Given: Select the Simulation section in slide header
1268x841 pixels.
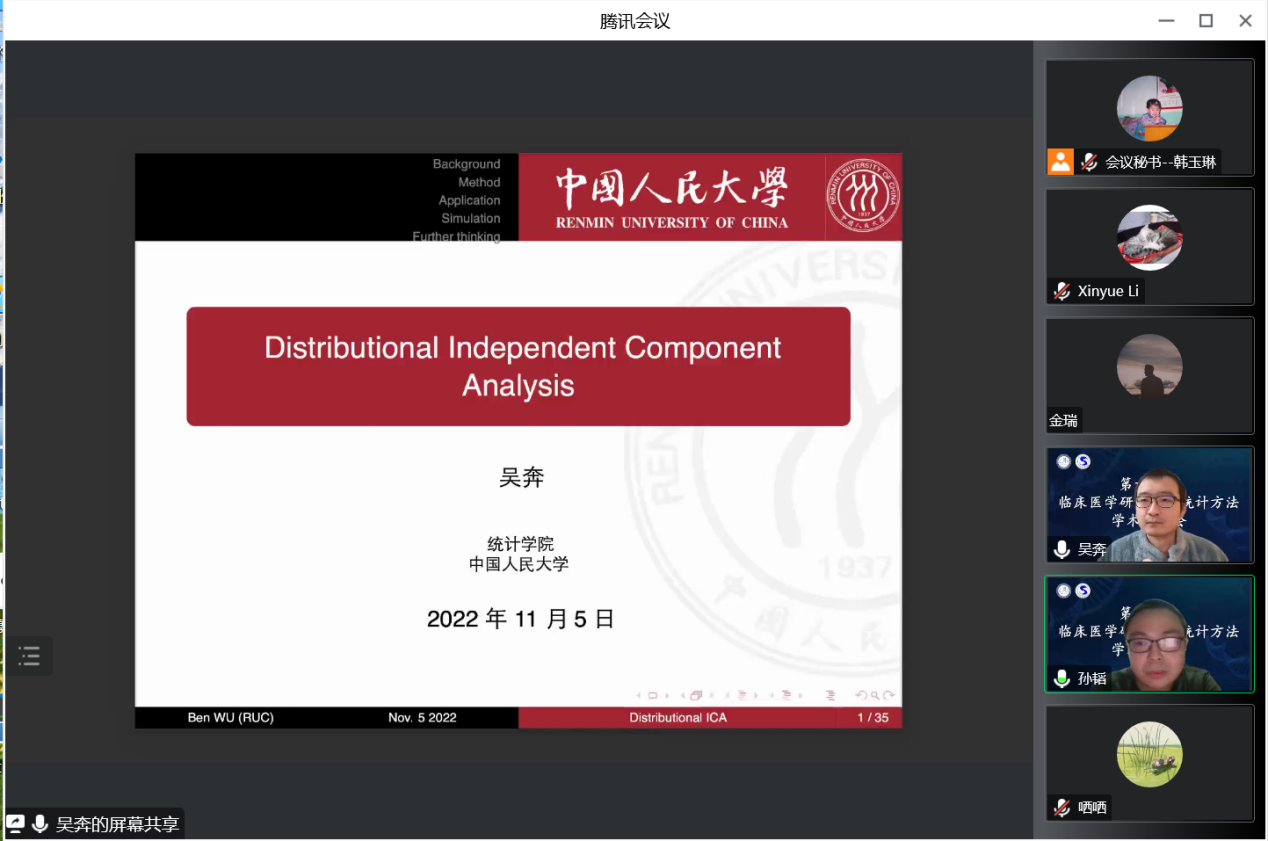Looking at the screenshot, I should click(x=470, y=218).
